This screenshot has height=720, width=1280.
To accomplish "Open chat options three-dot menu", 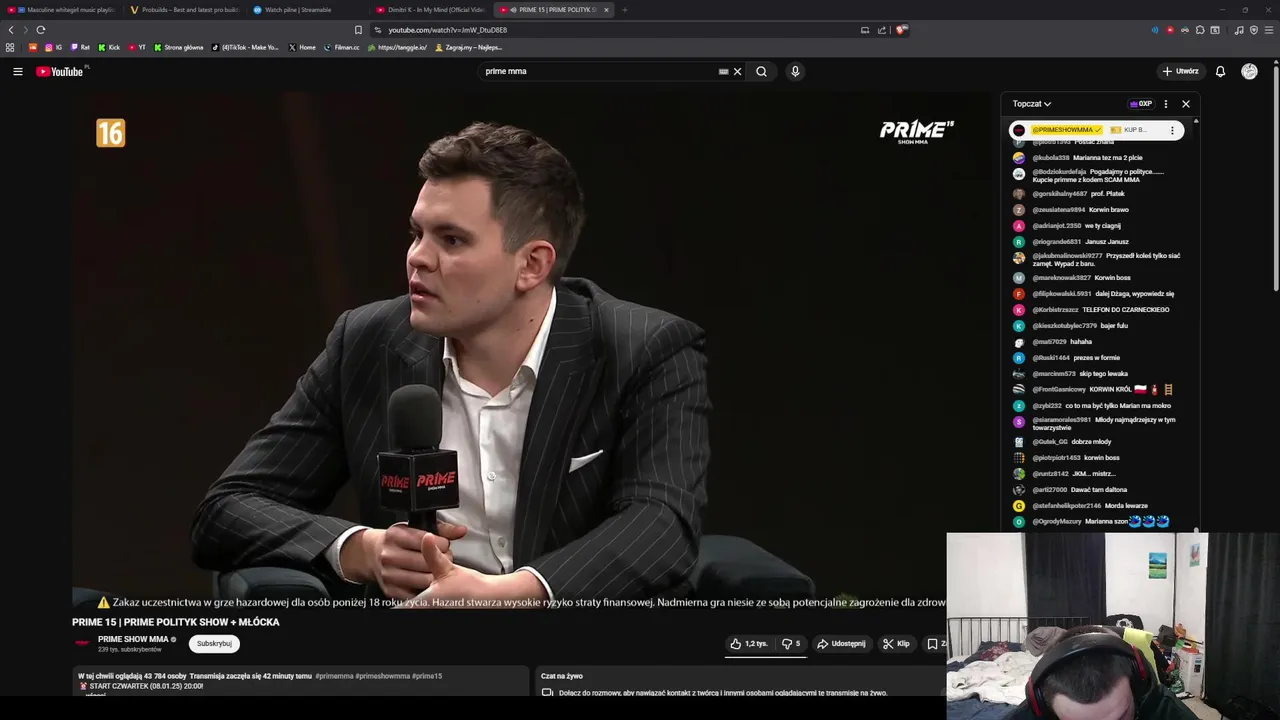I will click(1165, 104).
